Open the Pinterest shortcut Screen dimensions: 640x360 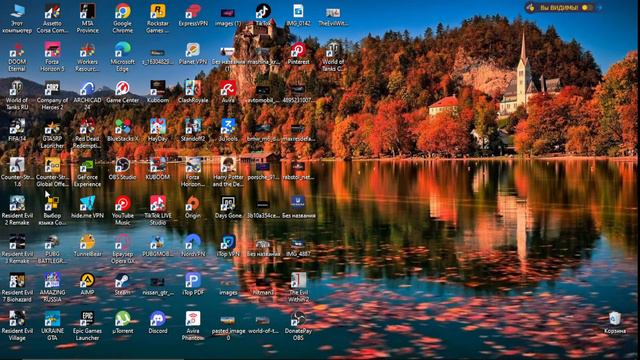click(298, 54)
